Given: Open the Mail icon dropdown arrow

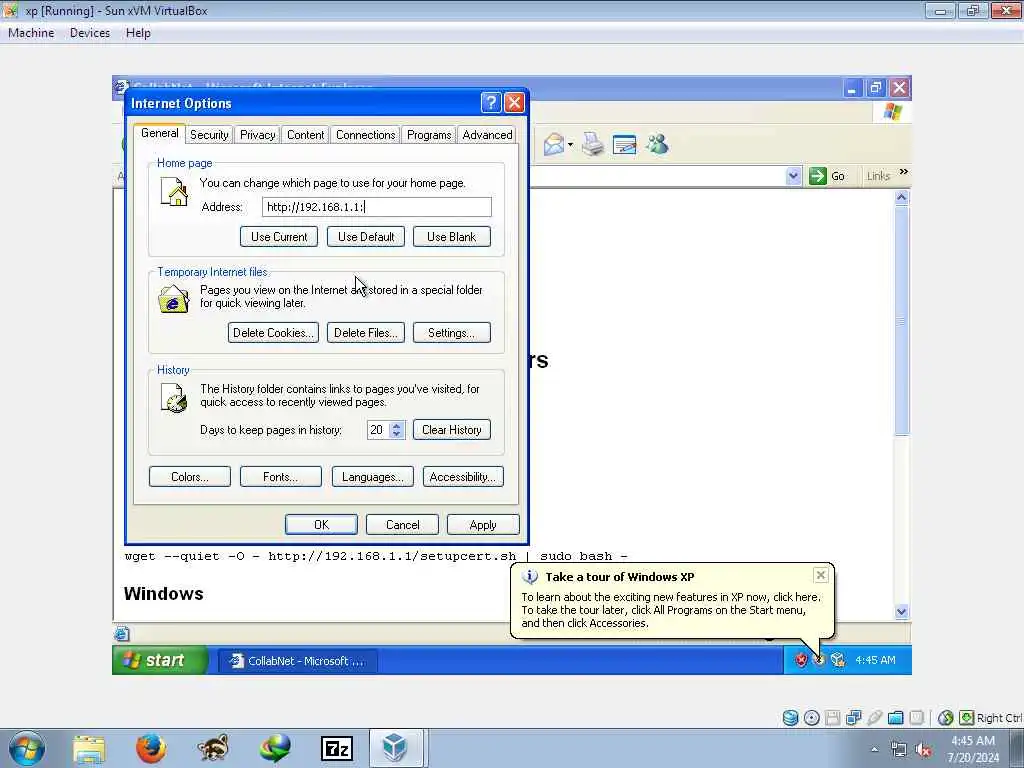Looking at the screenshot, I should coord(571,144).
